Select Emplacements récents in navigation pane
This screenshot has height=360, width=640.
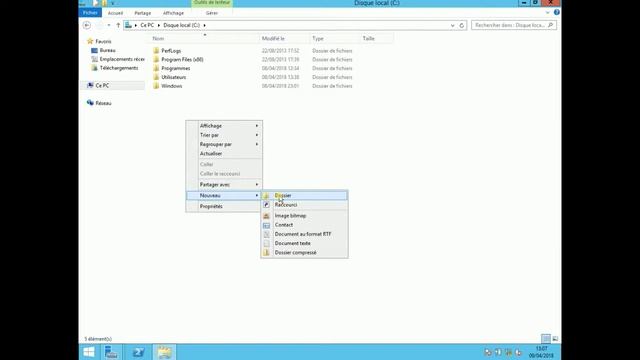tap(122, 59)
